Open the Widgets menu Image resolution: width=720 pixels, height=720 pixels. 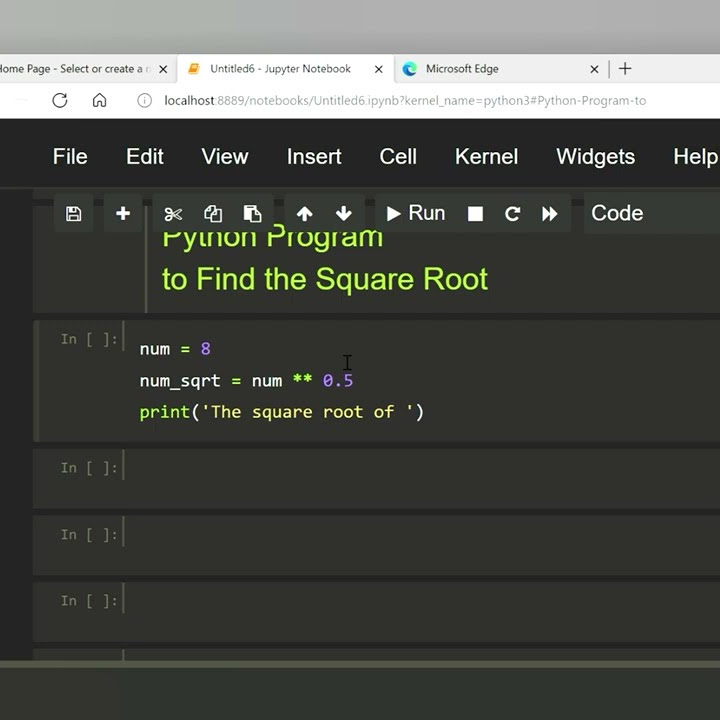coord(596,157)
